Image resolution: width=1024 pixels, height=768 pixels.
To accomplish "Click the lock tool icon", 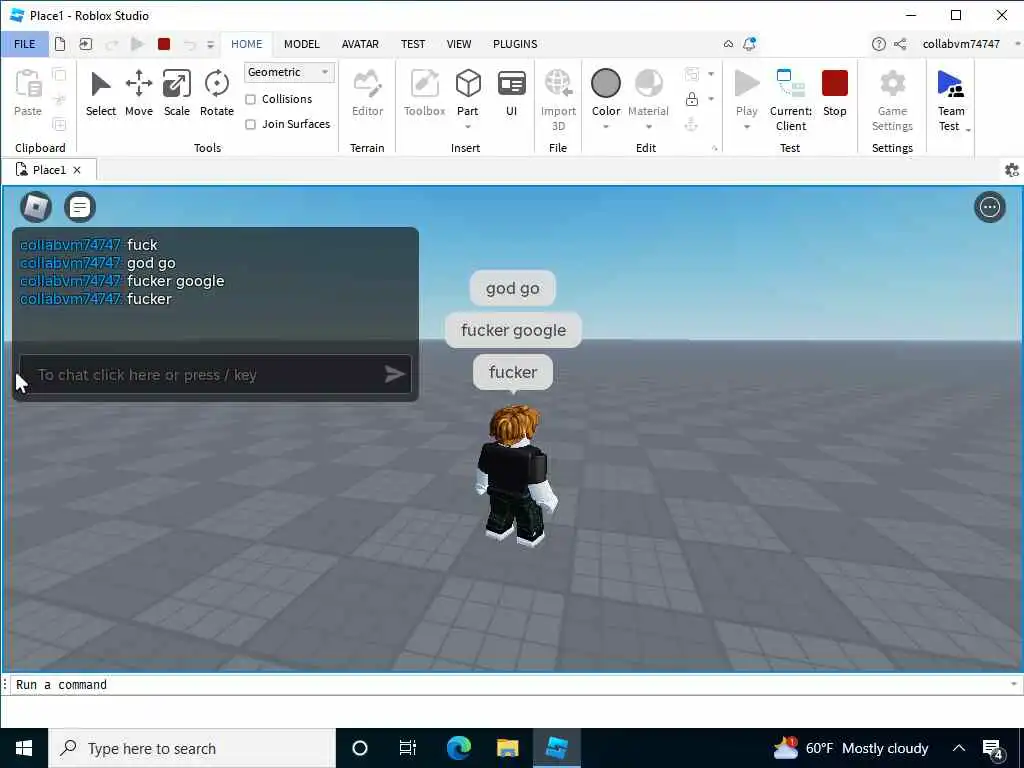I will click(x=692, y=99).
